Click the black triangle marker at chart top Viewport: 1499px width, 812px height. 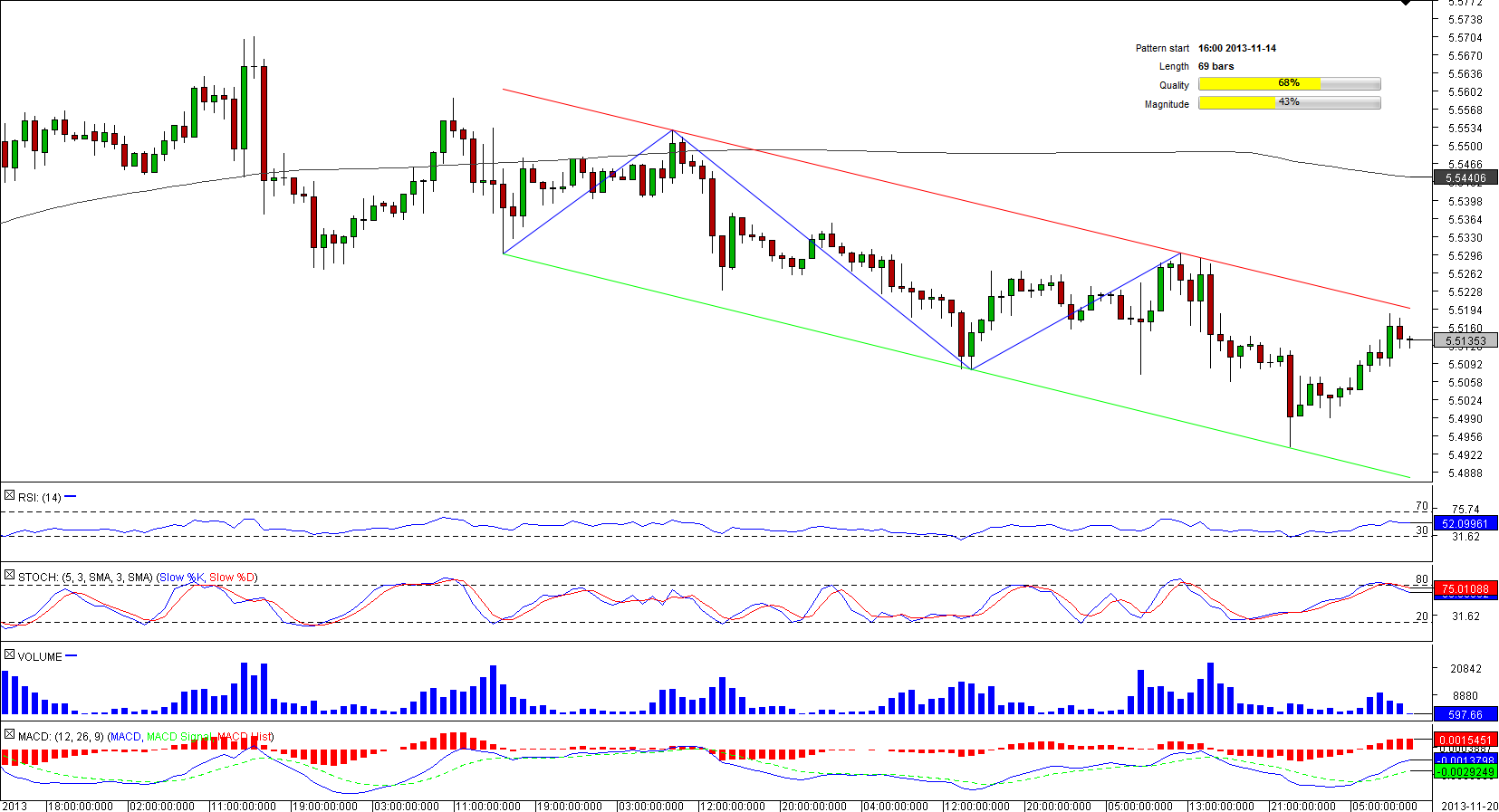[x=1406, y=4]
